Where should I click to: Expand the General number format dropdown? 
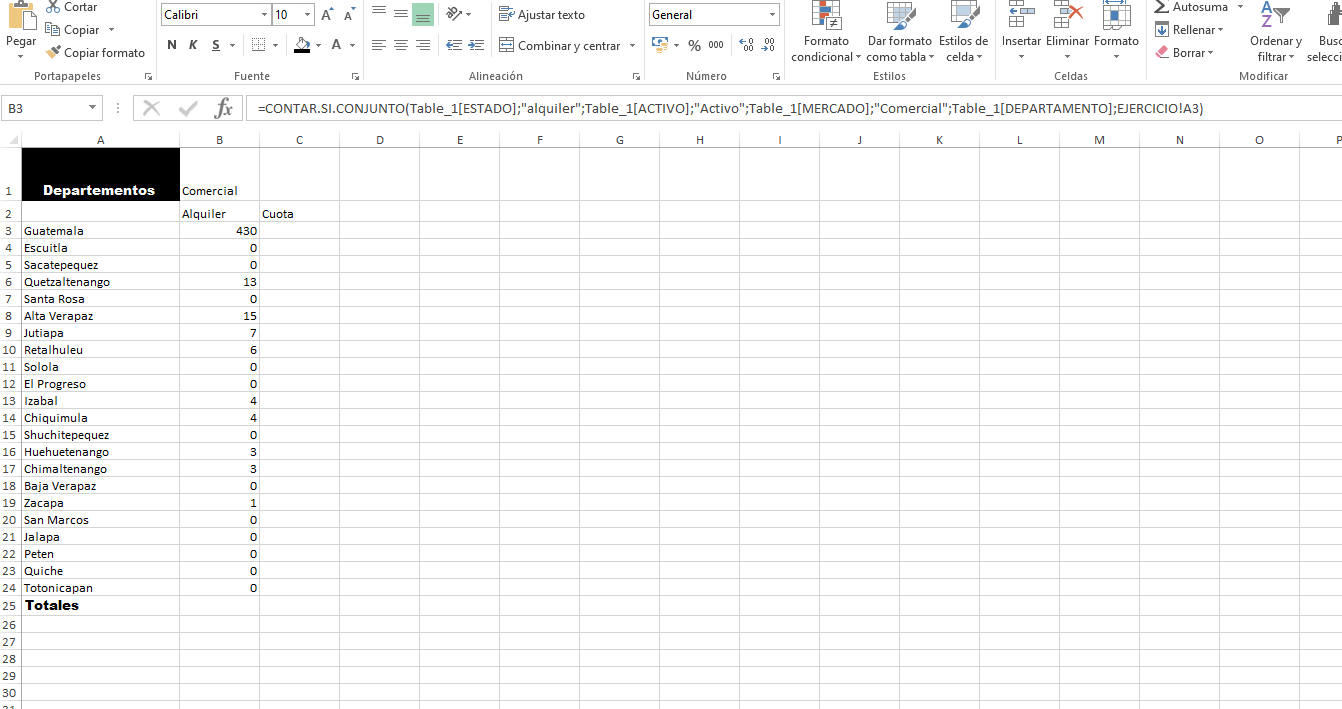click(772, 15)
